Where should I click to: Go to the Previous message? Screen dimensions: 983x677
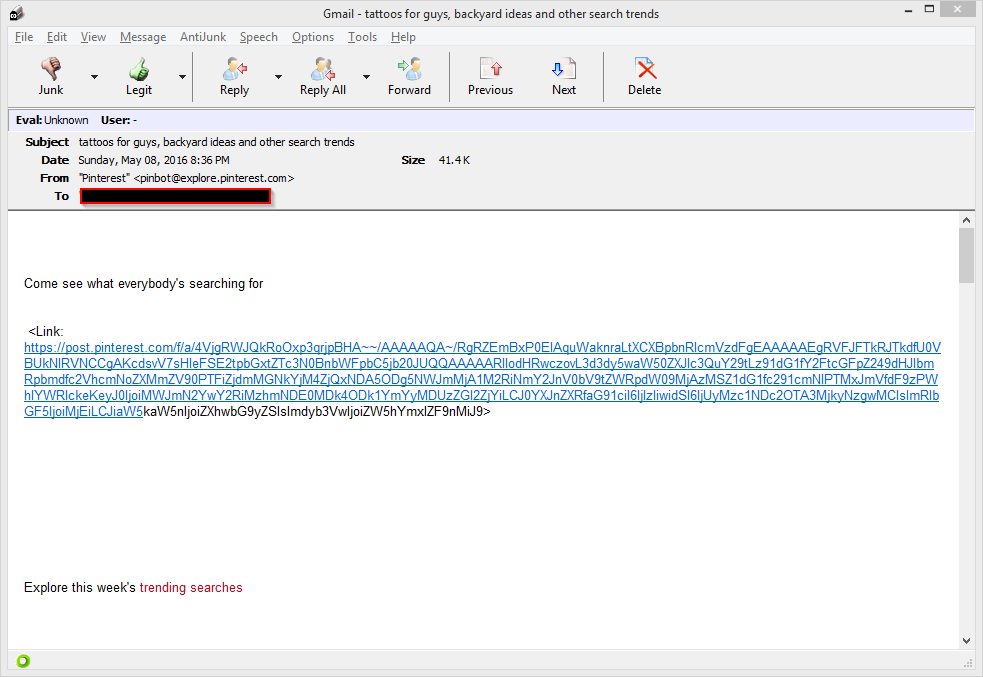pos(490,76)
